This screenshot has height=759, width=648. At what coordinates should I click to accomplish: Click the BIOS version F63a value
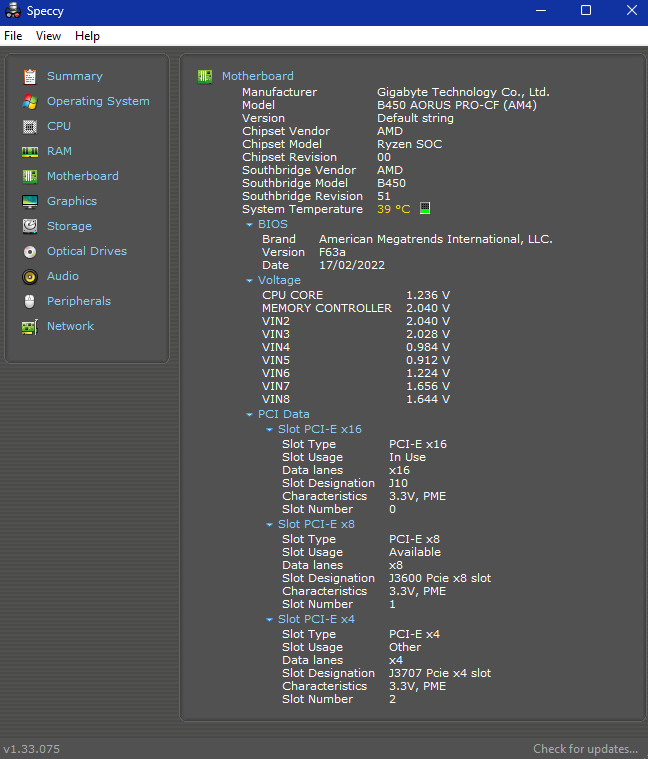click(332, 252)
